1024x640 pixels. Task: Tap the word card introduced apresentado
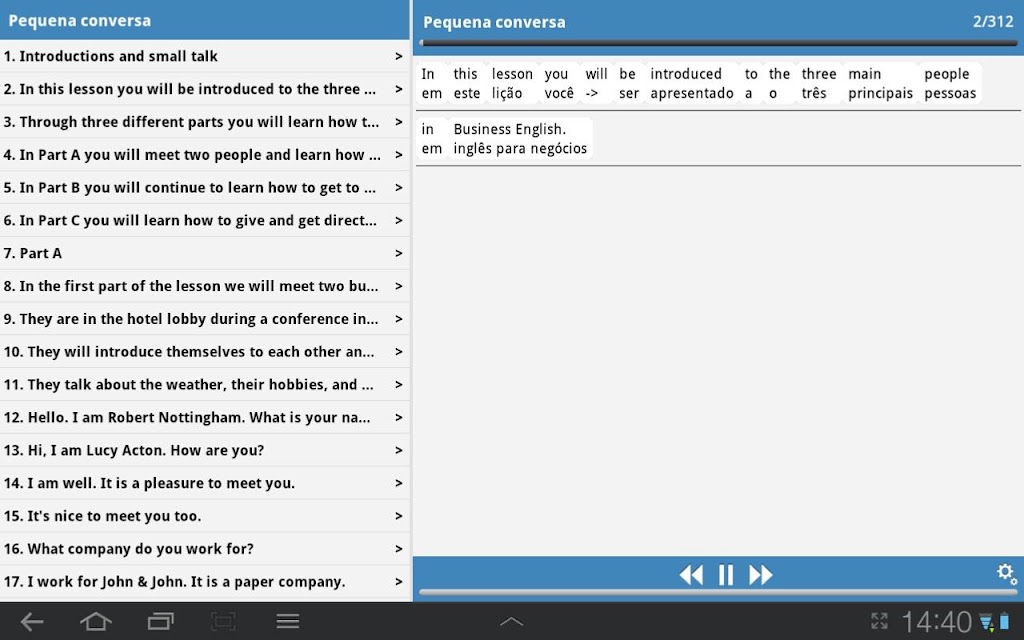coord(692,84)
